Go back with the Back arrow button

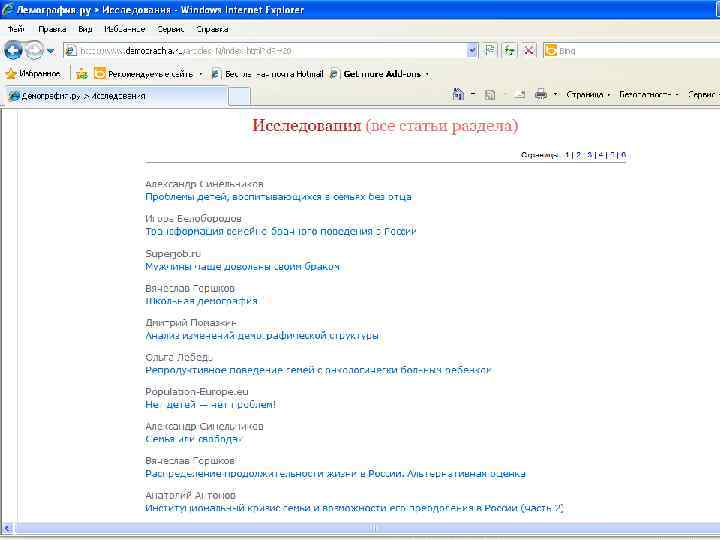[x=13, y=50]
